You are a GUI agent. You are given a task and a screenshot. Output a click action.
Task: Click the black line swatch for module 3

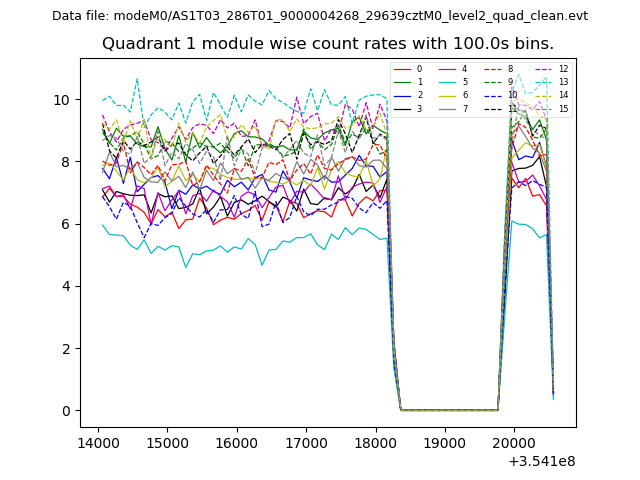click(402, 108)
